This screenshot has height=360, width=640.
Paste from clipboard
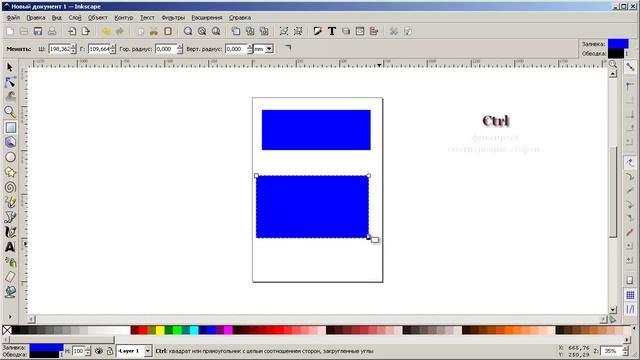tap(168, 31)
